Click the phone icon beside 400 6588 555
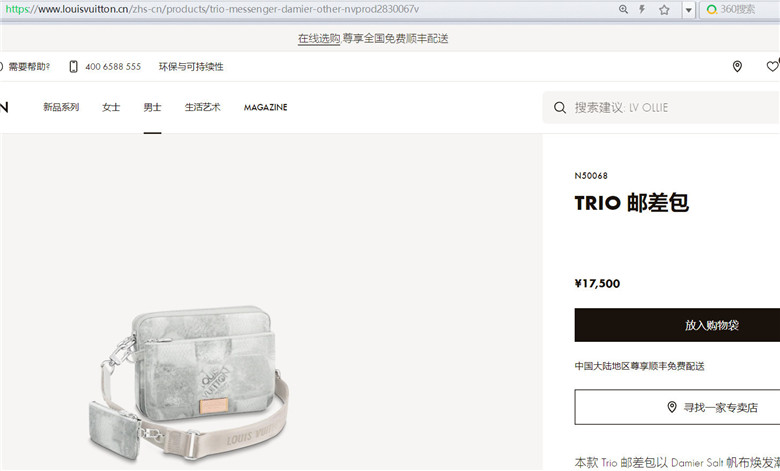 click(73, 67)
